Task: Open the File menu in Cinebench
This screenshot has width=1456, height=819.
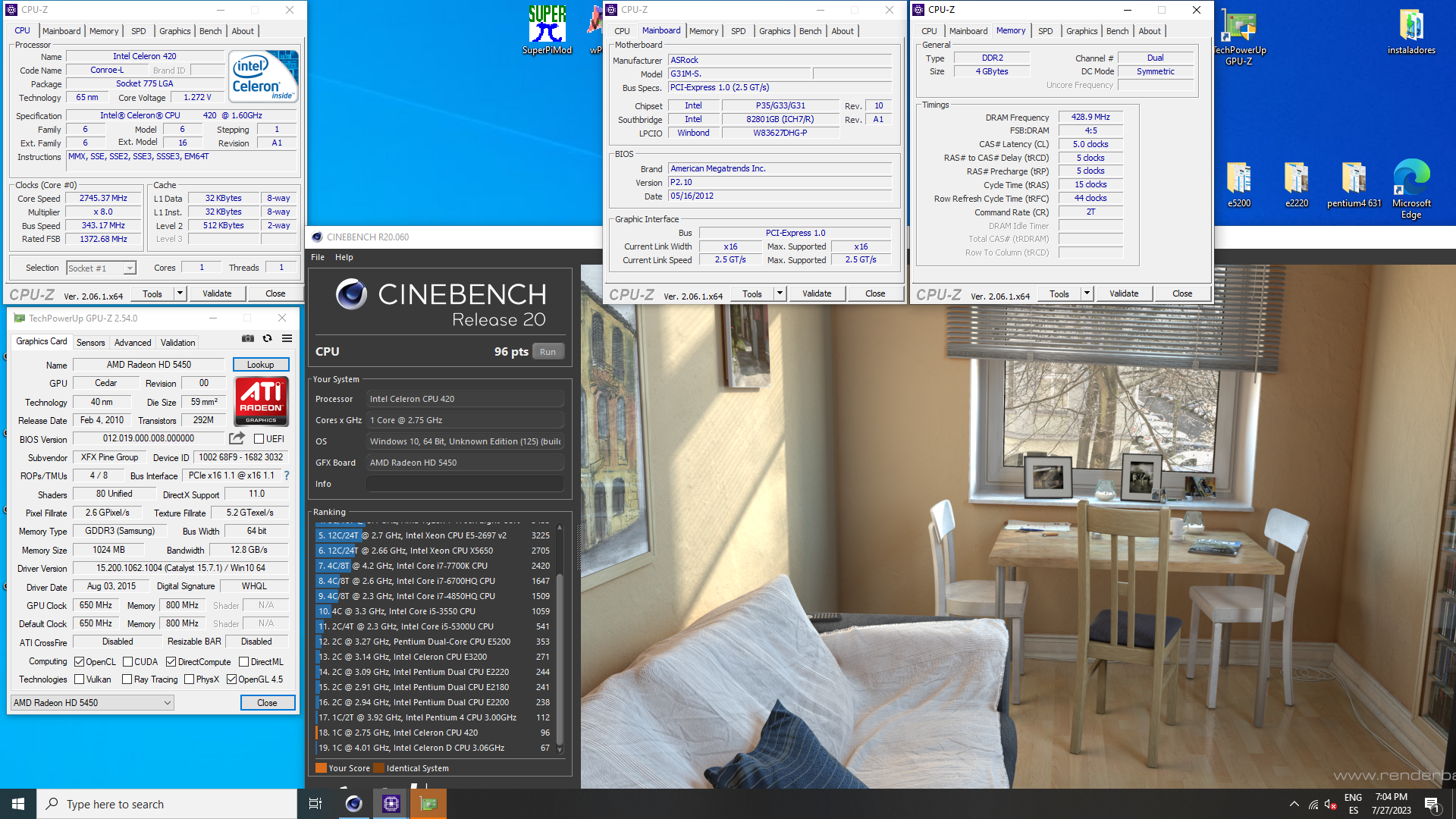Action: coord(318,257)
